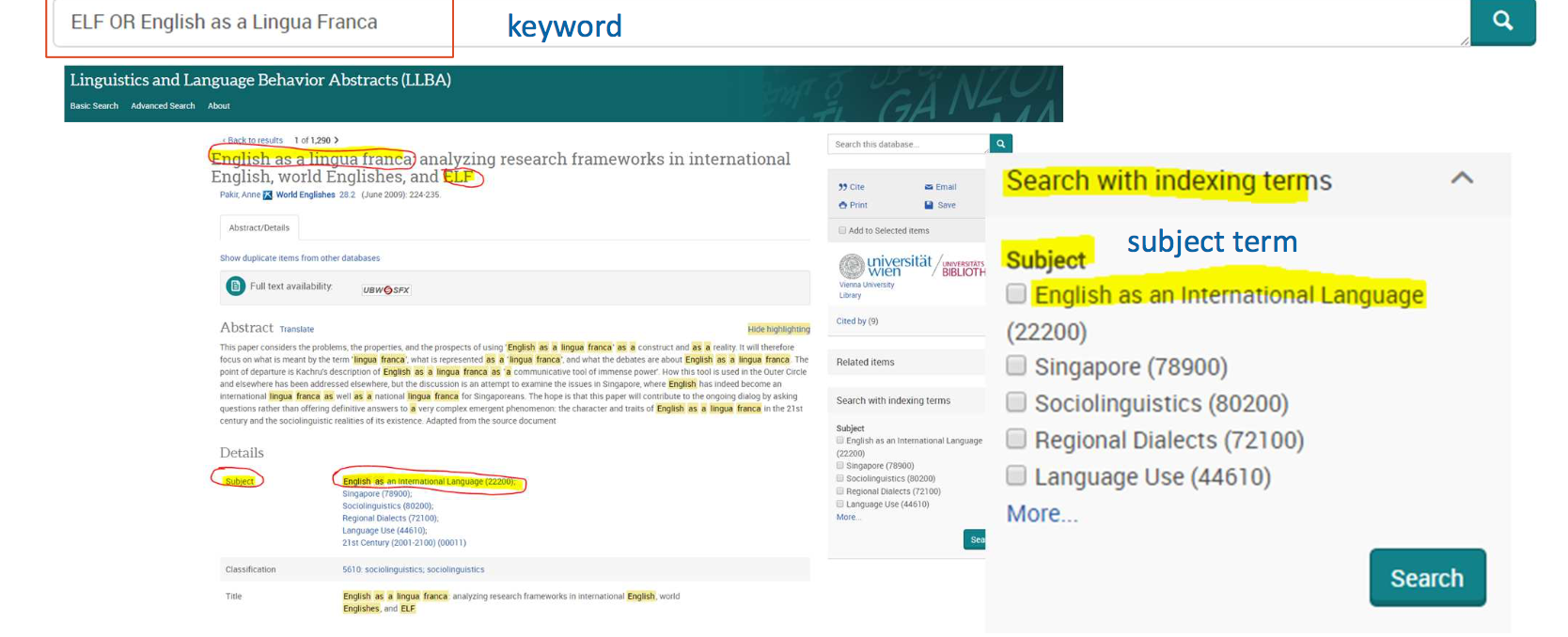Click small 'More...' link under sidebar subjects
Image resolution: width=1568 pixels, height=637 pixels.
848,518
